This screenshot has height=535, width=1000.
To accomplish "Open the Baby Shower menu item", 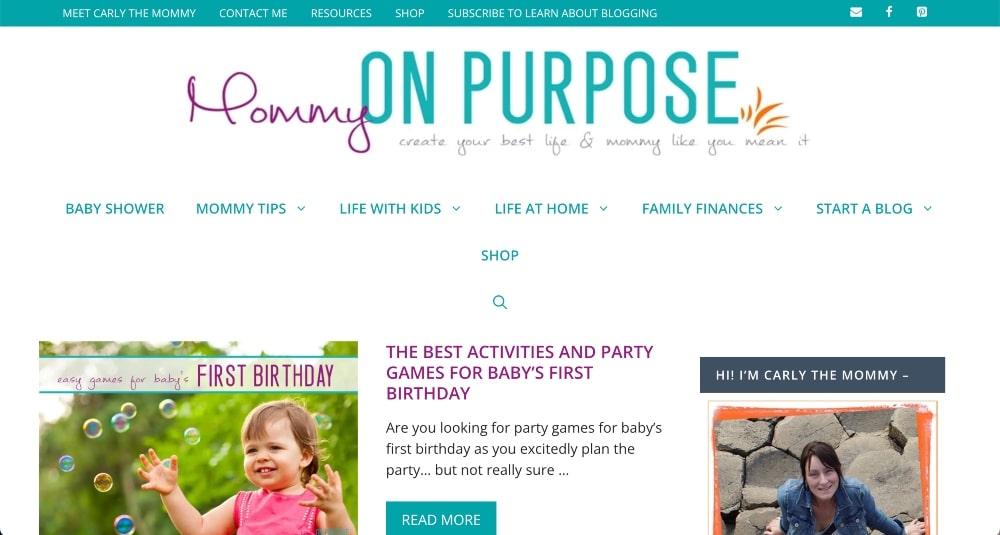I will (x=115, y=209).
